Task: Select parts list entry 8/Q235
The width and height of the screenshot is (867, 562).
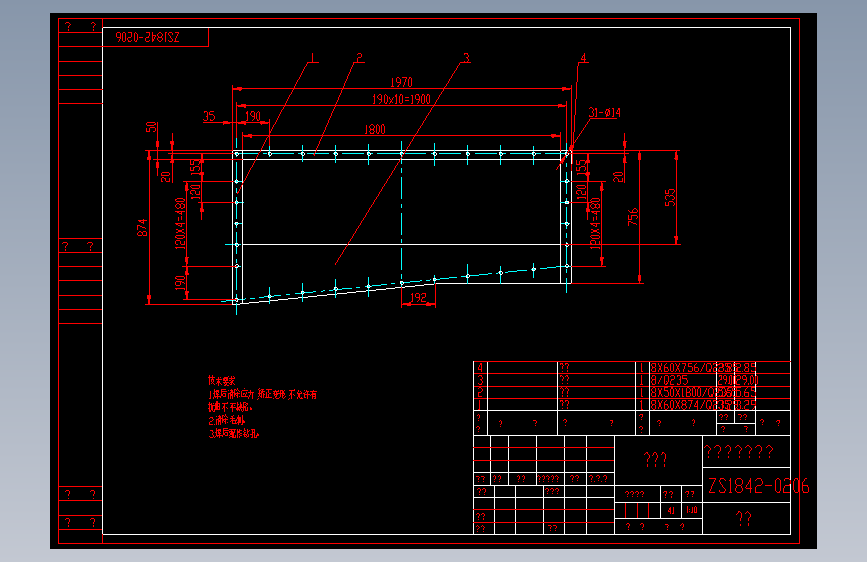Action: click(669, 380)
